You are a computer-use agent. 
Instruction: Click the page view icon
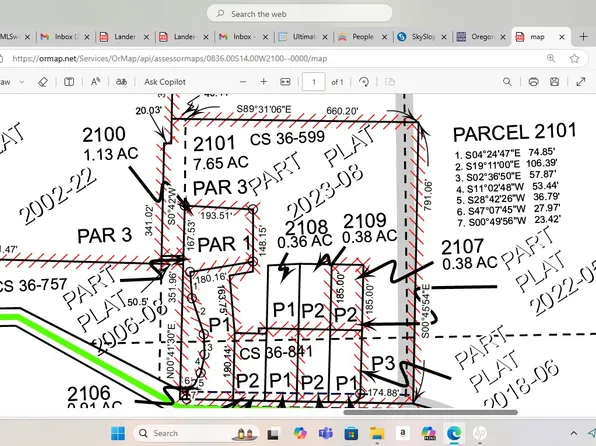(390, 82)
